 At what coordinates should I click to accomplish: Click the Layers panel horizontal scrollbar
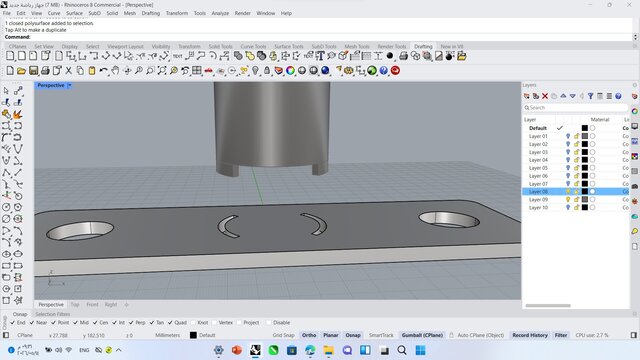click(548, 305)
